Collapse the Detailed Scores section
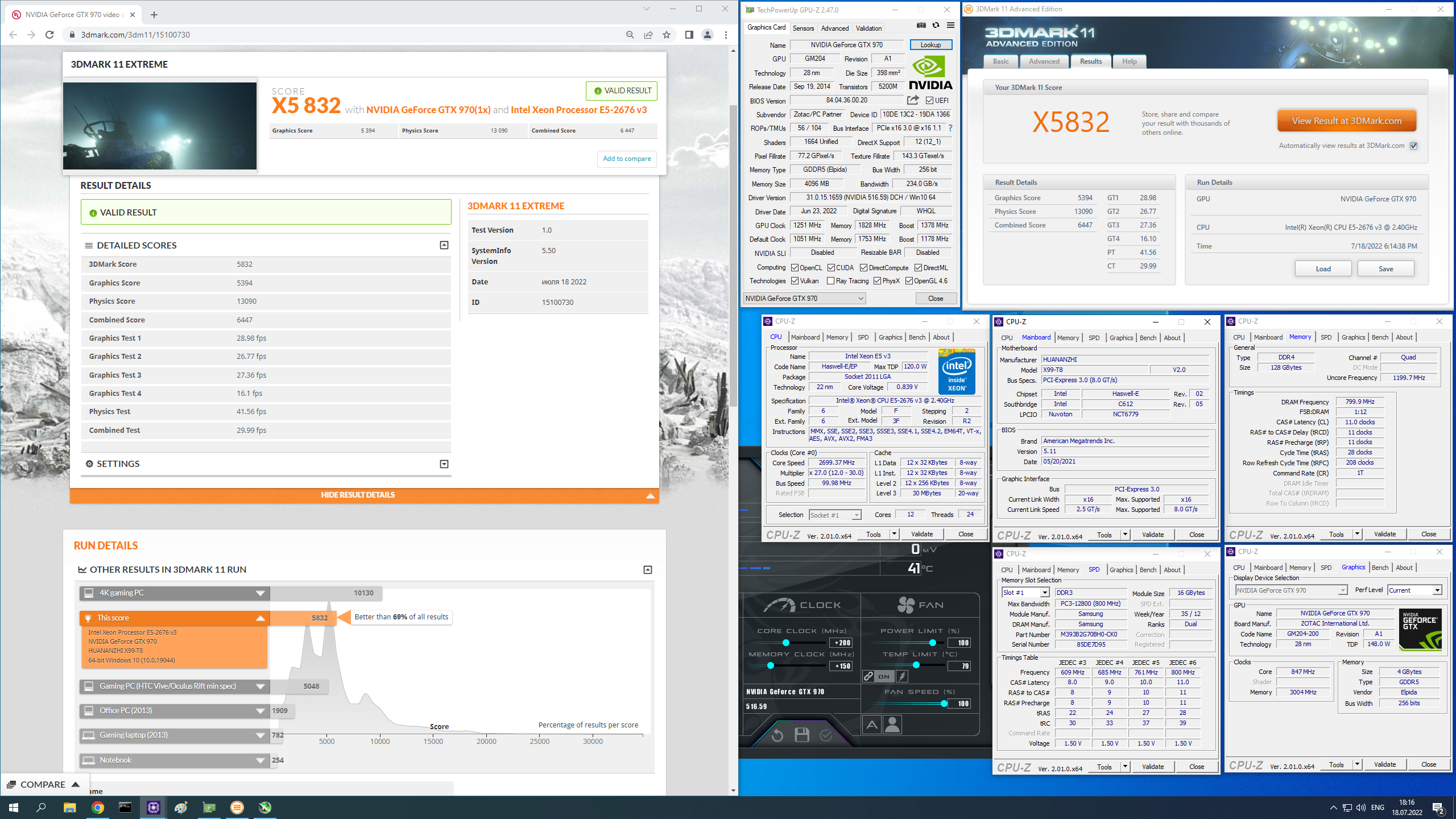The width and height of the screenshot is (1456, 819). (x=444, y=245)
